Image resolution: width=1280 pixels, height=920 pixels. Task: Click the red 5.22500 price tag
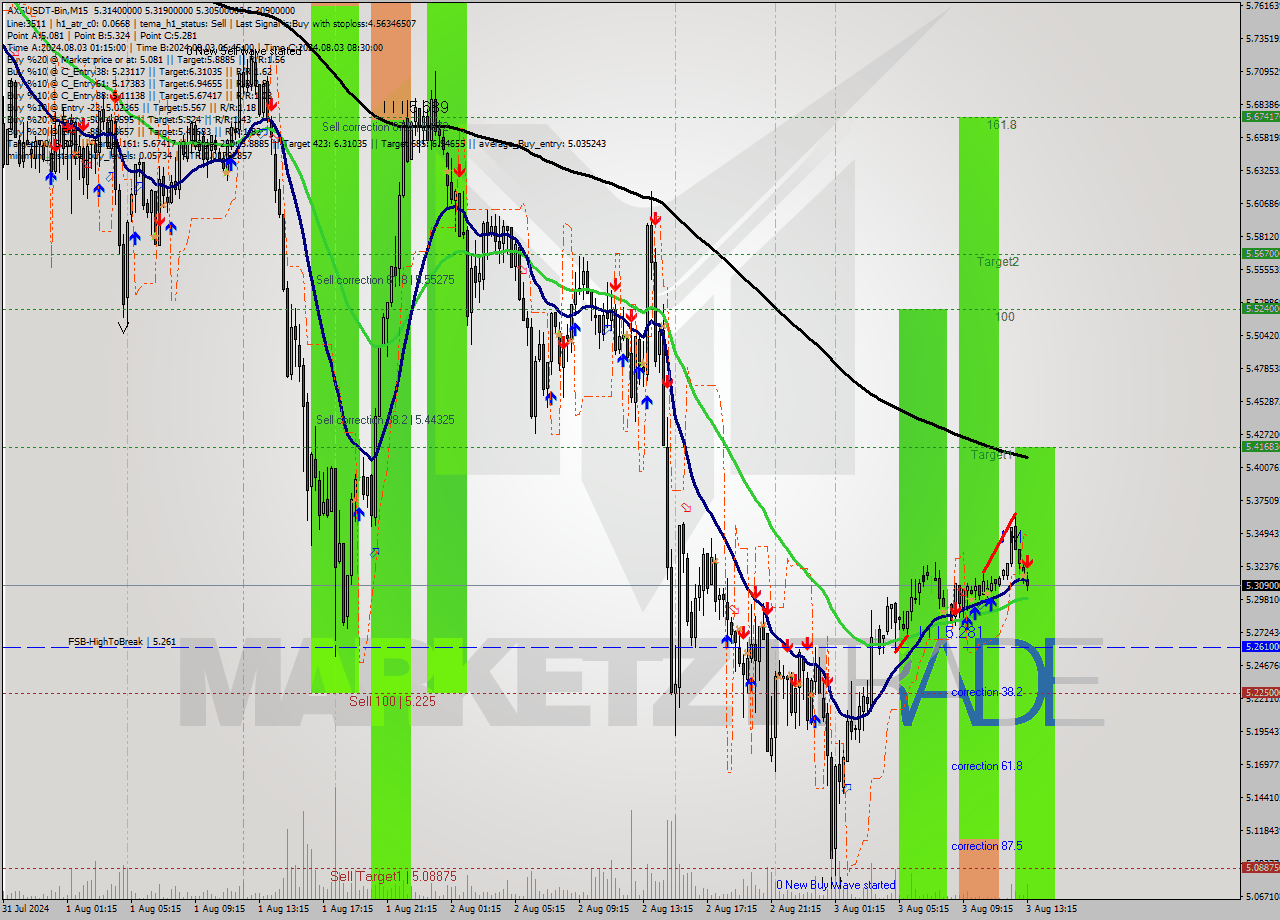[1260, 692]
